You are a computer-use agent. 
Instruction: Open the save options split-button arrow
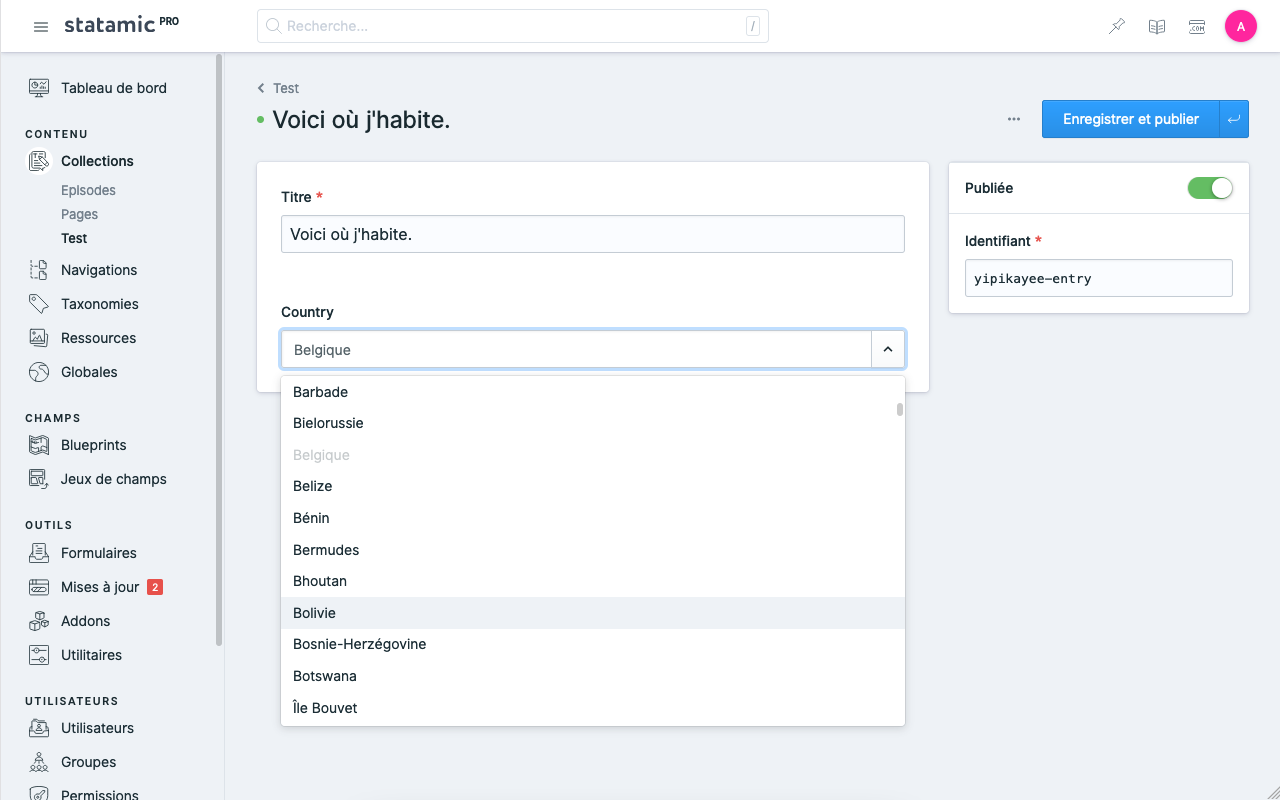pyautogui.click(x=1234, y=119)
